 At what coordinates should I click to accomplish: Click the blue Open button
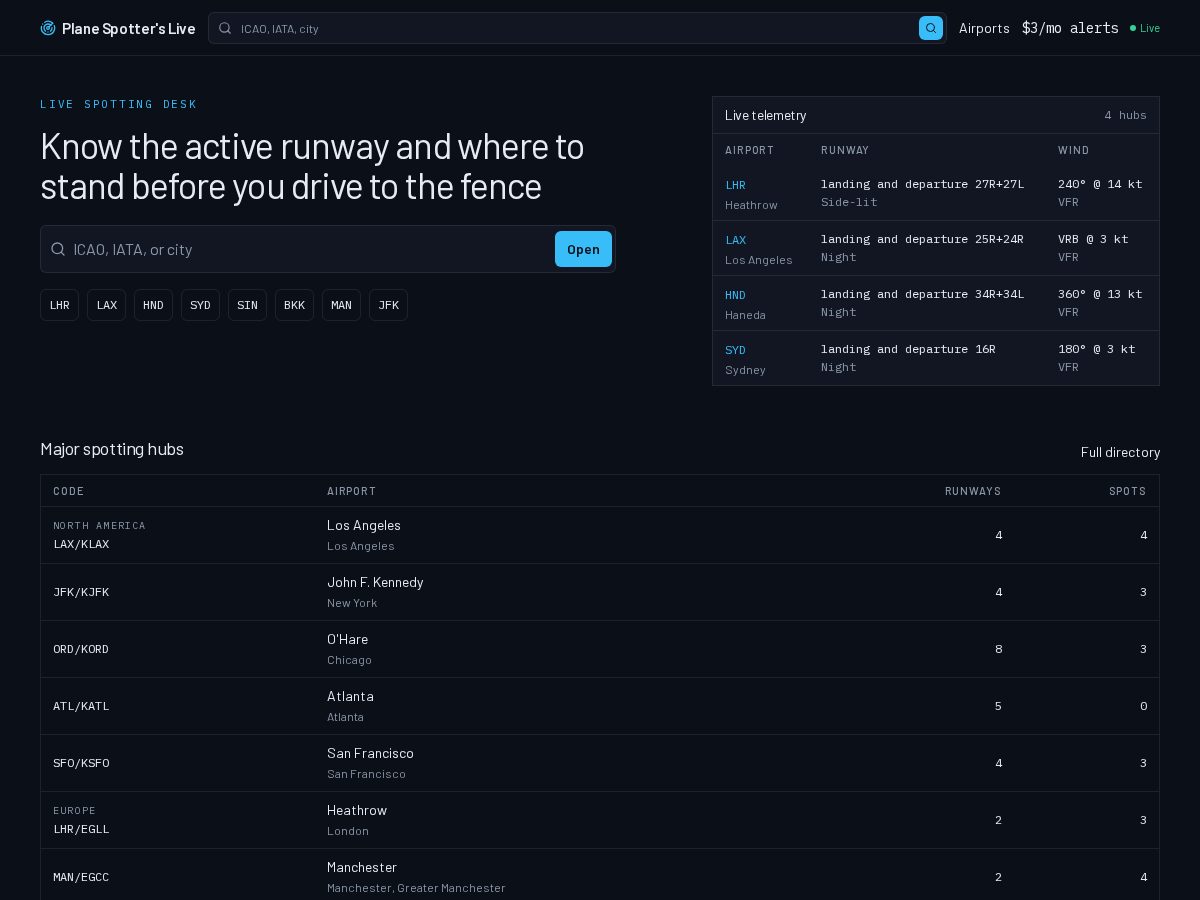(x=583, y=249)
